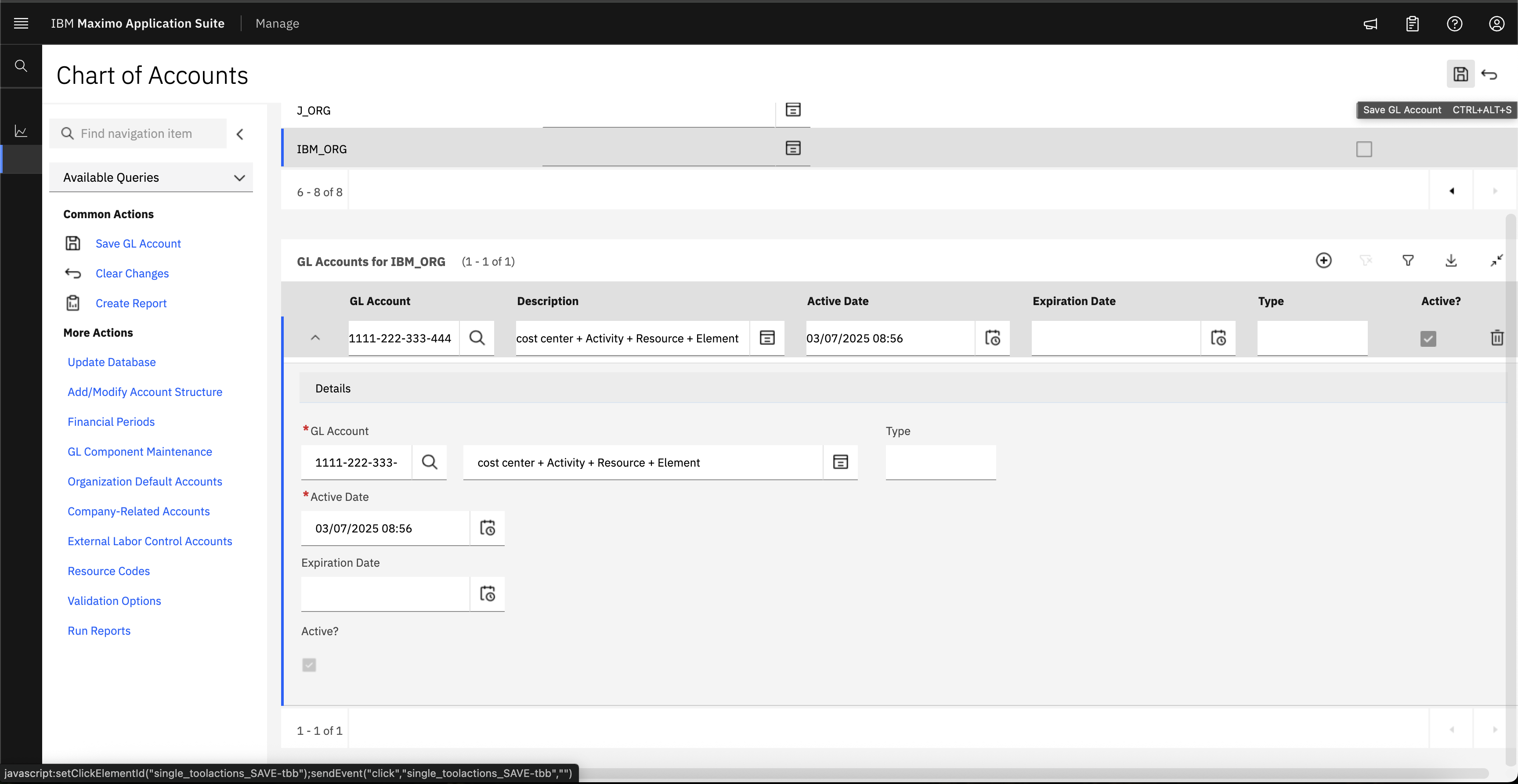The height and width of the screenshot is (784, 1518).
Task: Open long description icon in Details section
Action: pos(840,462)
